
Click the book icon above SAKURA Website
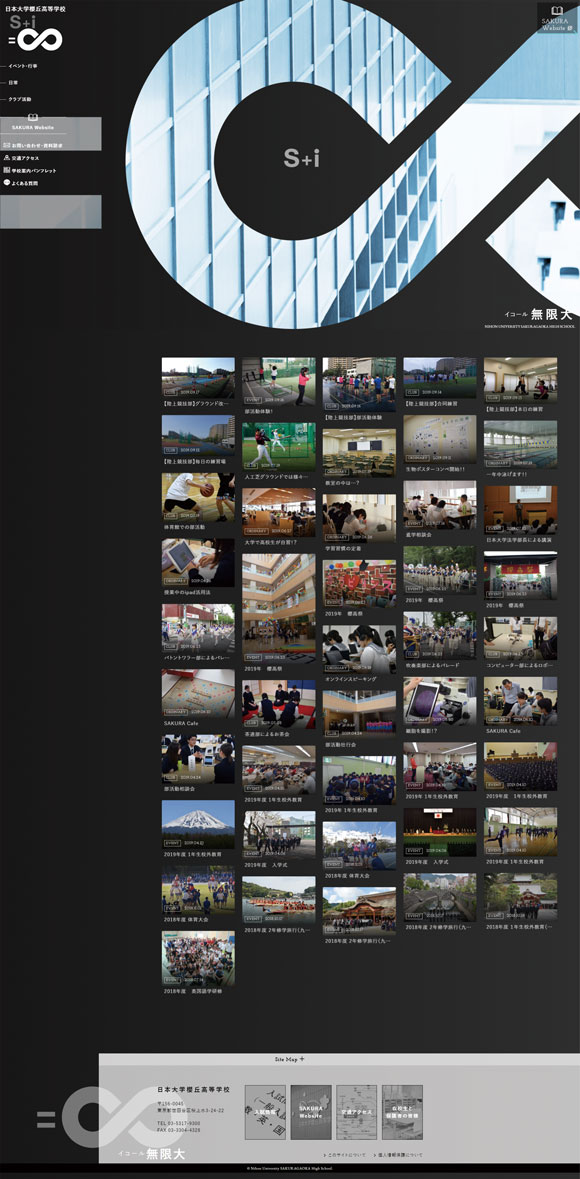tap(32, 118)
